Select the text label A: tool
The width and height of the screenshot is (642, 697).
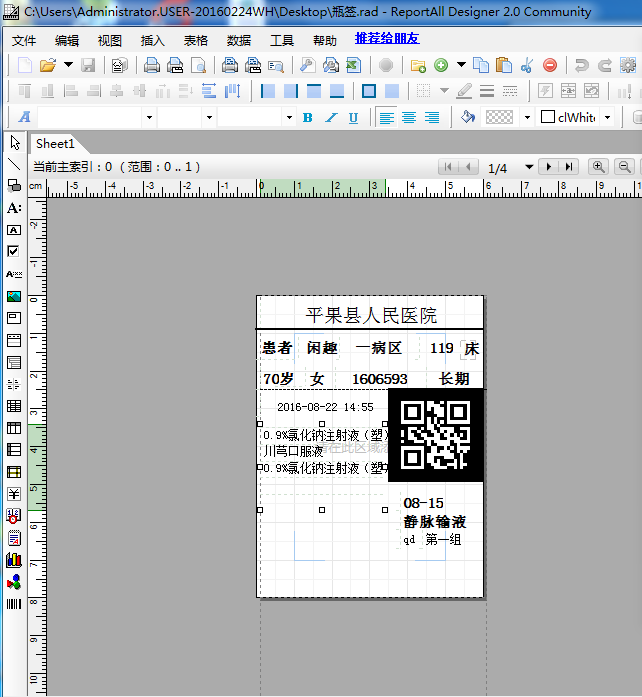point(14,208)
